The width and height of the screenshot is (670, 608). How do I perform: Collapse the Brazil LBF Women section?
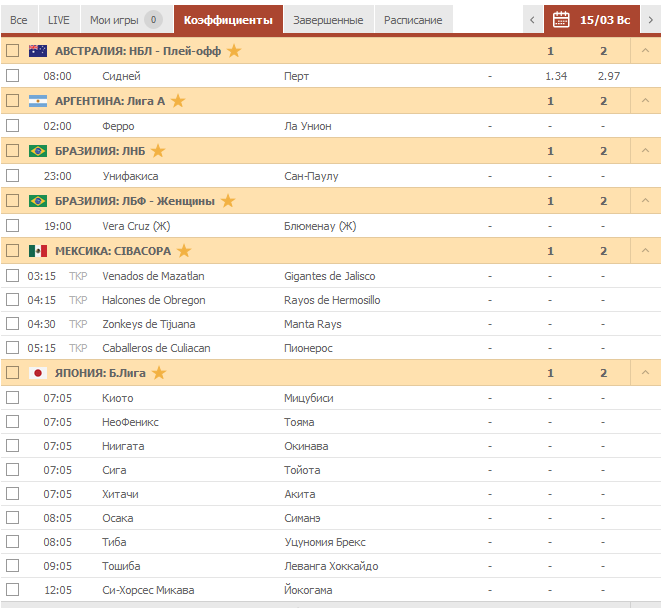click(645, 201)
